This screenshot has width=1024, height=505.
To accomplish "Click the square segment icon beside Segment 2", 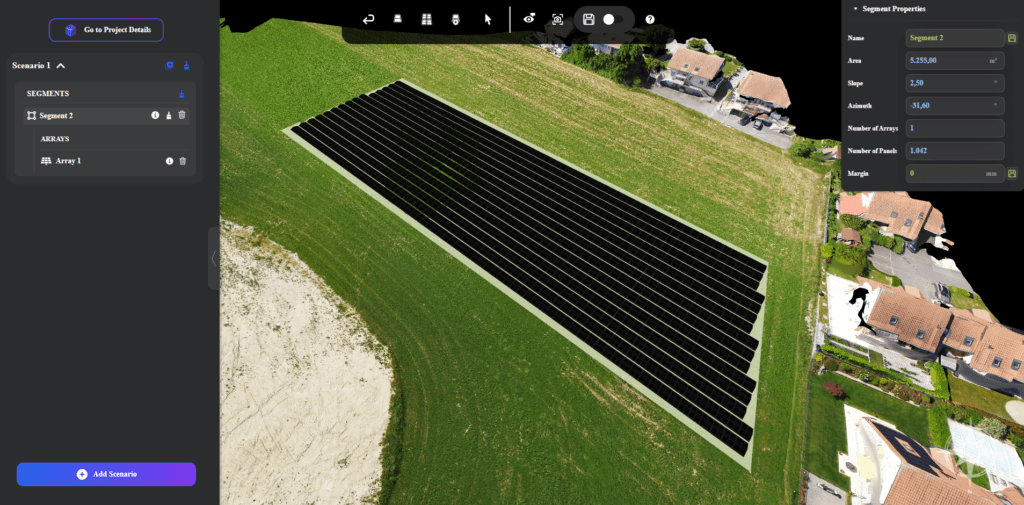I will (31, 116).
